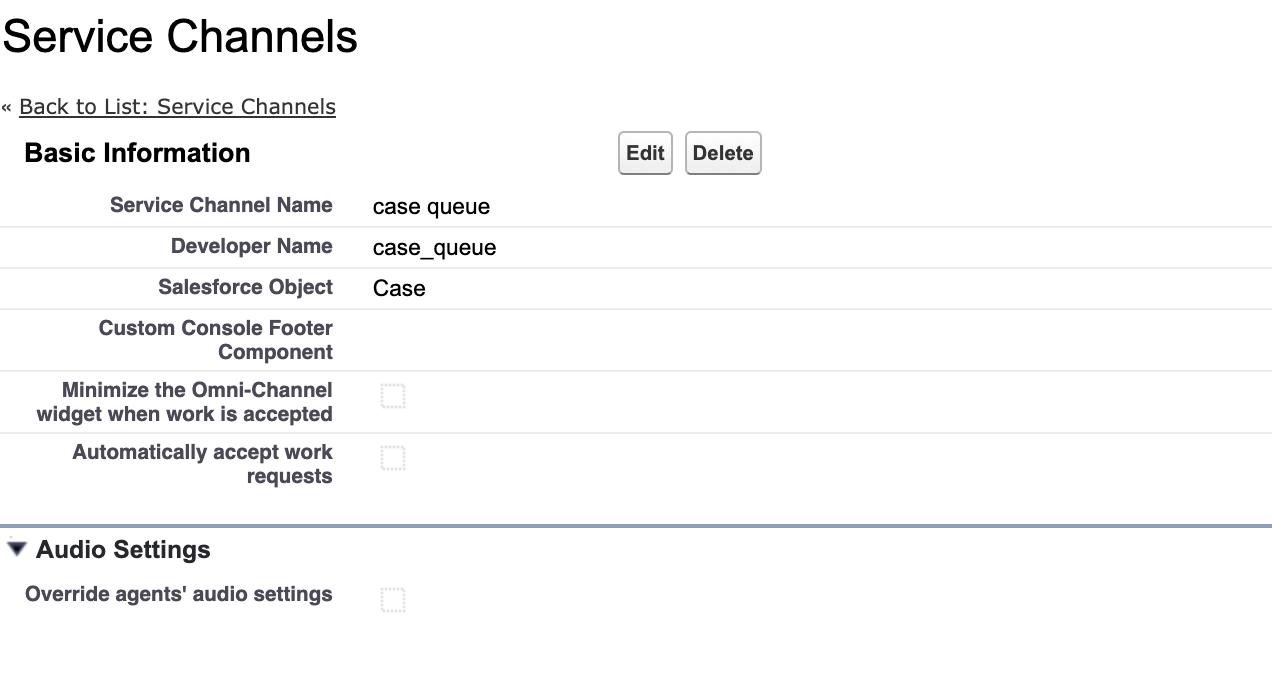The height and width of the screenshot is (684, 1272).
Task: Check Override agents' audio settings box
Action: [x=393, y=600]
